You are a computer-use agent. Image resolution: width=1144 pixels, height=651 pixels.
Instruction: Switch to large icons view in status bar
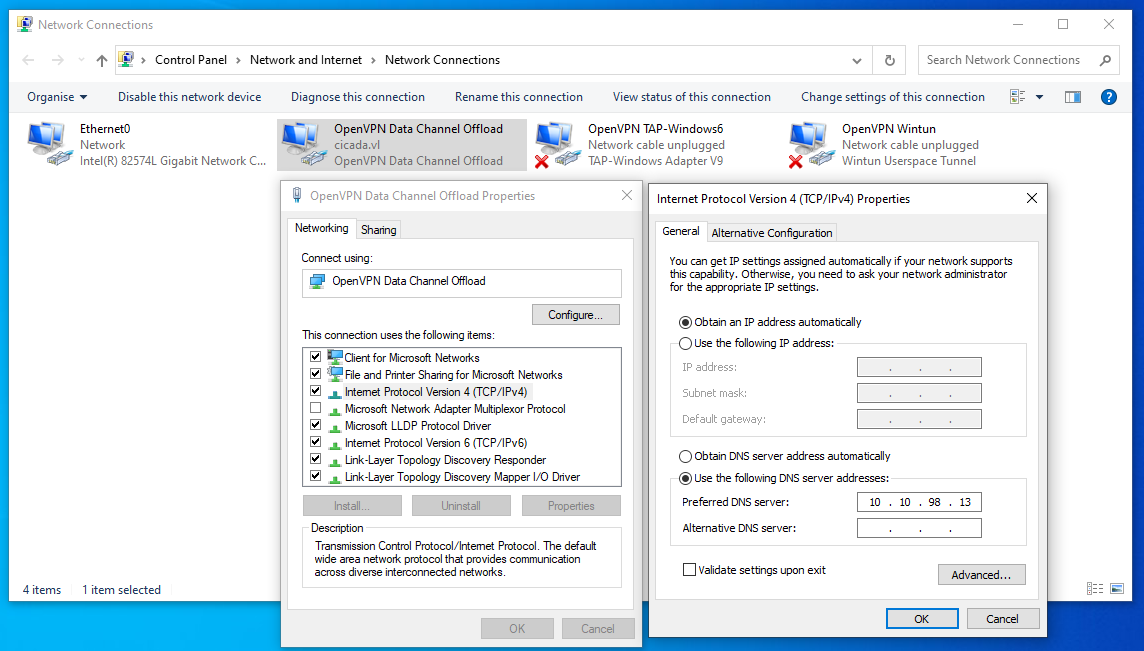click(1117, 588)
